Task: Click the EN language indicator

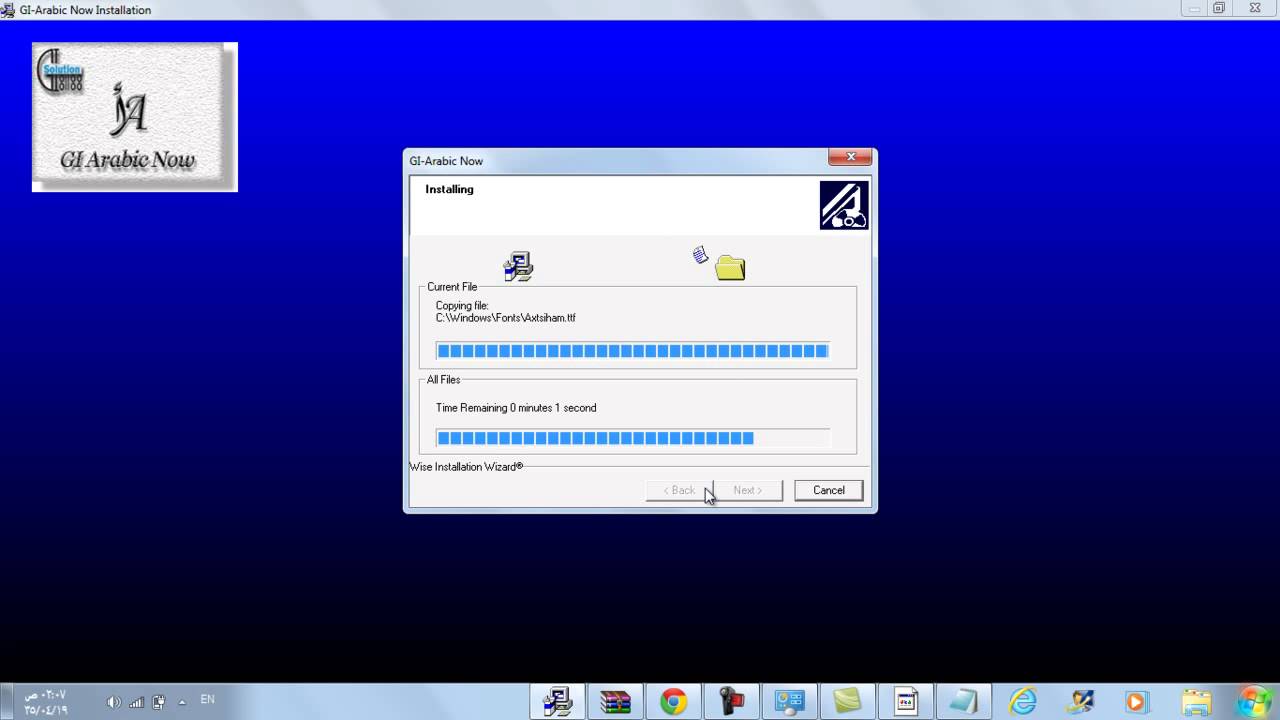Action: [207, 700]
